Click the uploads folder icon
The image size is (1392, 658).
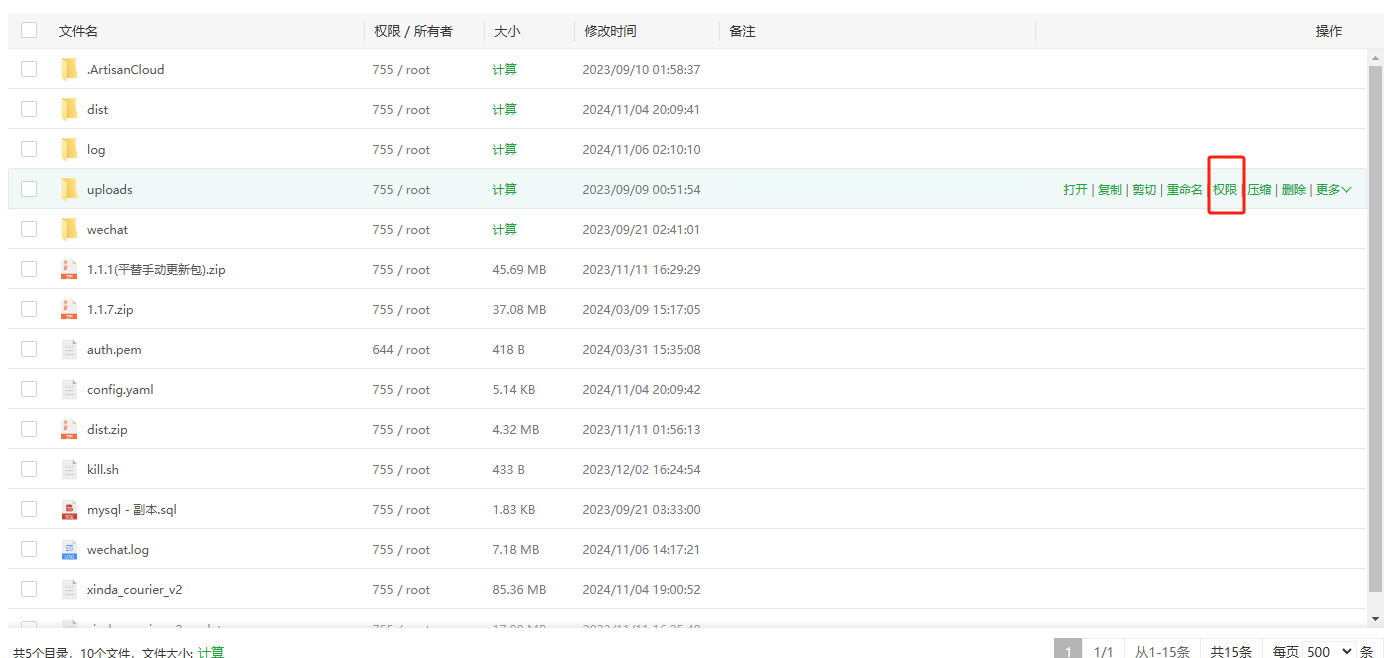69,189
